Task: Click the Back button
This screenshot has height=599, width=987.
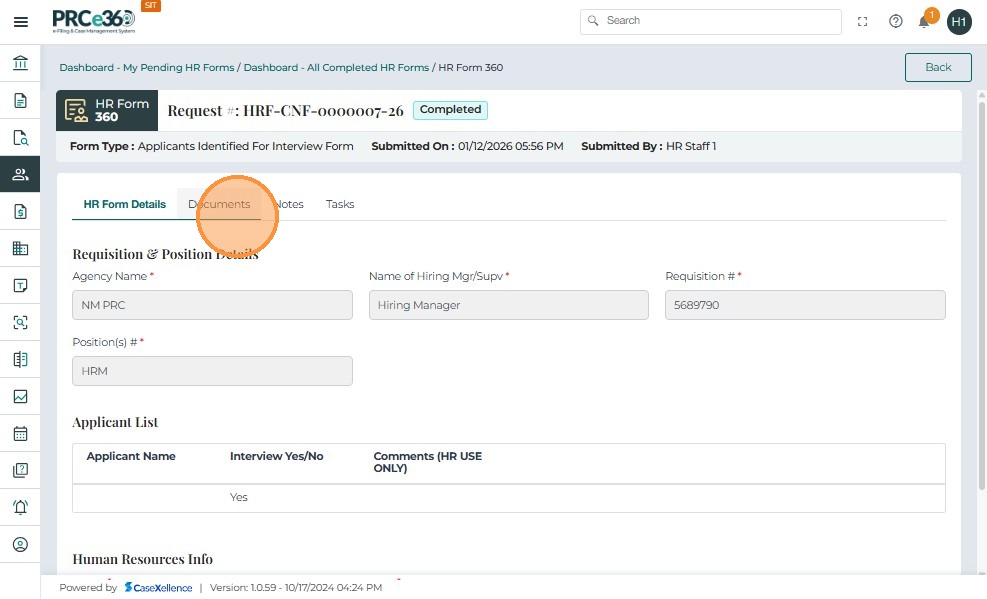Action: click(x=937, y=67)
